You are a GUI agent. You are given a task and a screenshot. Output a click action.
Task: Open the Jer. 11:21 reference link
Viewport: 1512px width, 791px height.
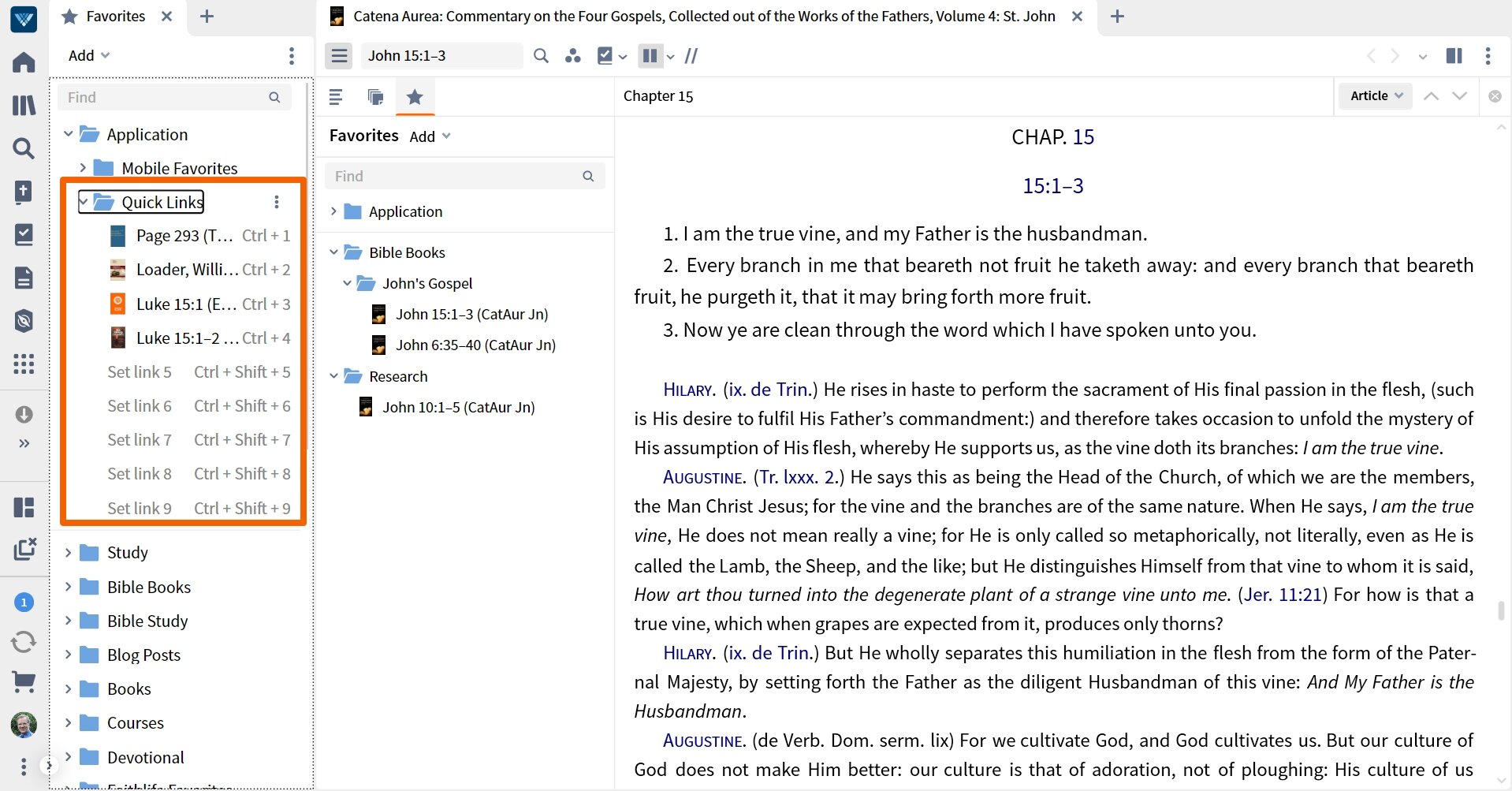pos(1283,594)
